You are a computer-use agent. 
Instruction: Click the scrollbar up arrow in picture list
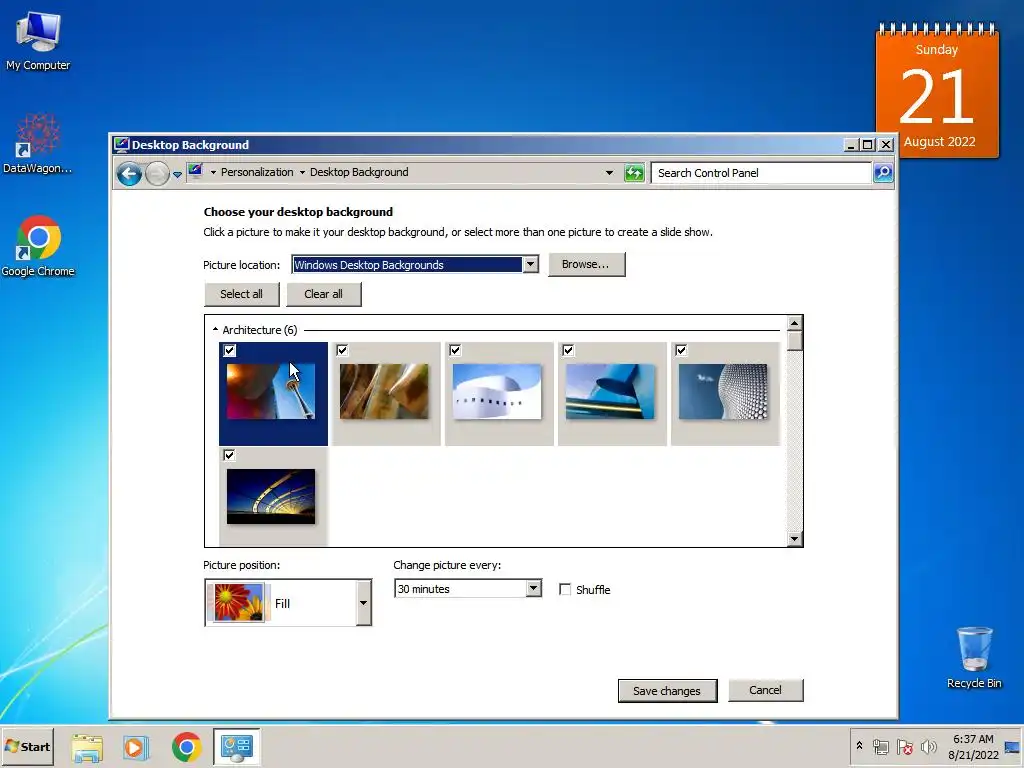coord(795,323)
